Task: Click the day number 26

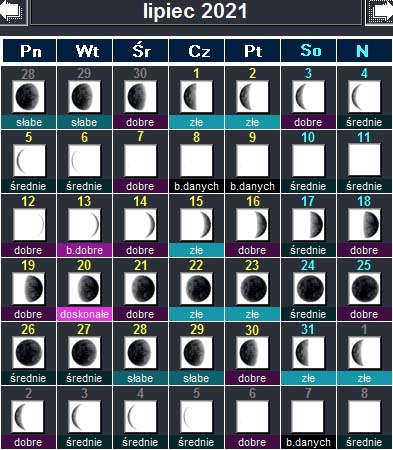Action: (x=28, y=329)
